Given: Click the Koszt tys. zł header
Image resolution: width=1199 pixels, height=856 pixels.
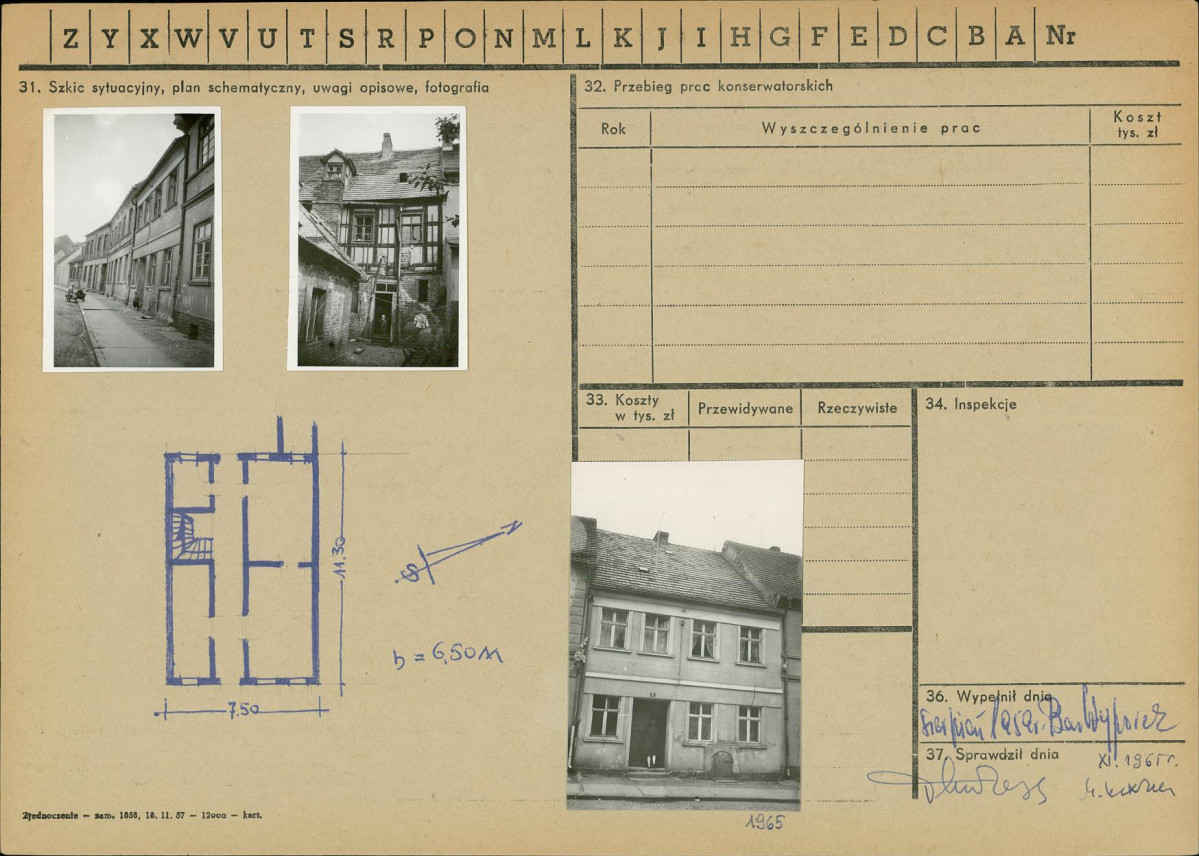Looking at the screenshot, I should pyautogui.click(x=1136, y=125).
